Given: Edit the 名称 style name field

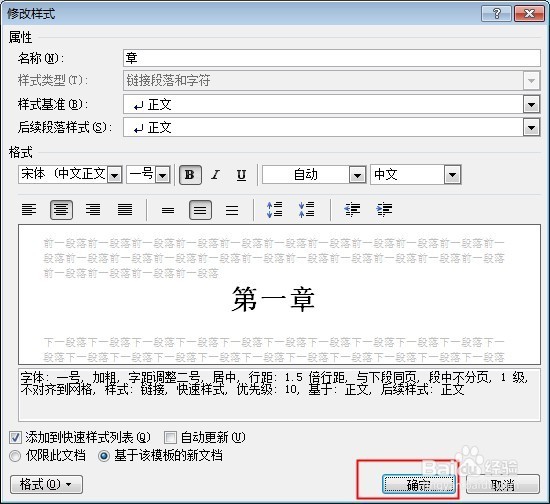Looking at the screenshot, I should coord(332,58).
